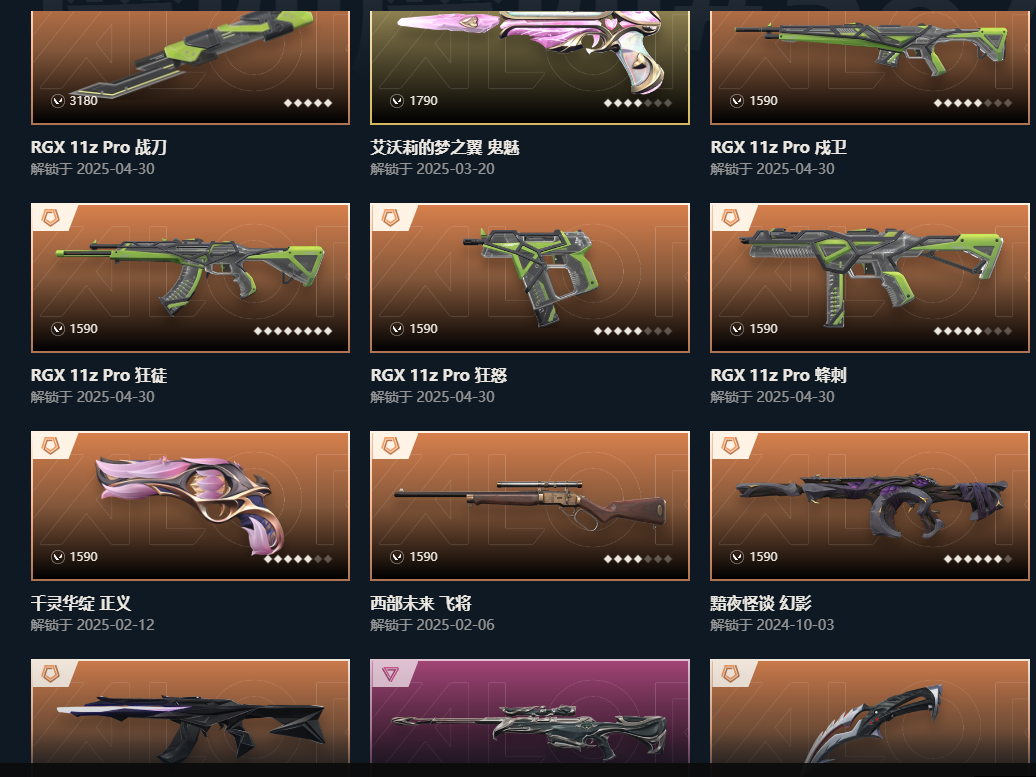Open the RGX 11z Pro 战刀 melee skin

(x=190, y=67)
